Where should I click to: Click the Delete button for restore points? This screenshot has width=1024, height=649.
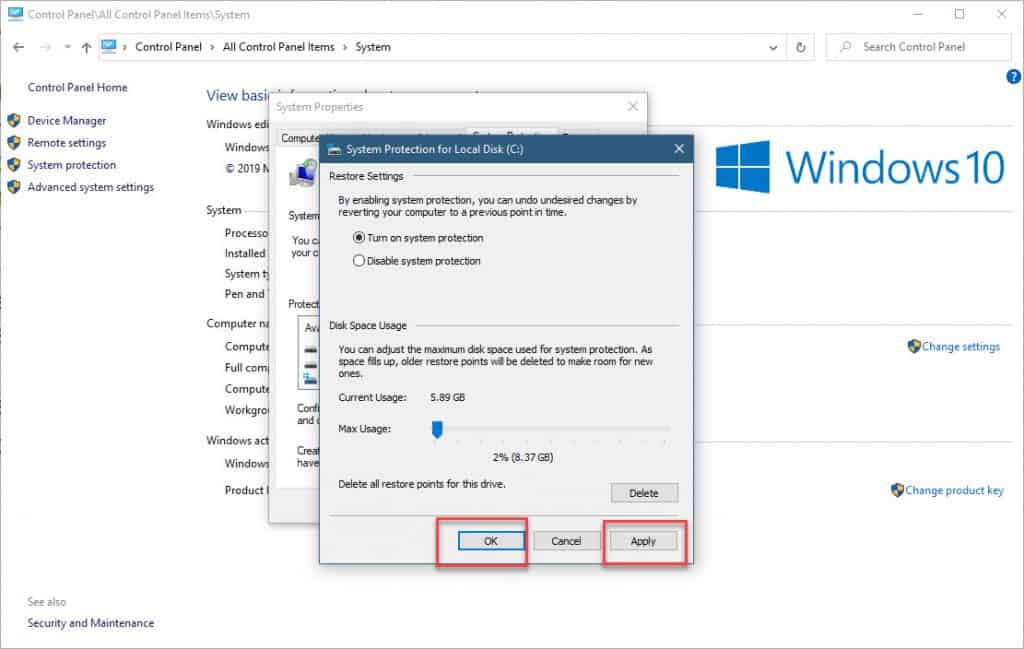tap(644, 493)
